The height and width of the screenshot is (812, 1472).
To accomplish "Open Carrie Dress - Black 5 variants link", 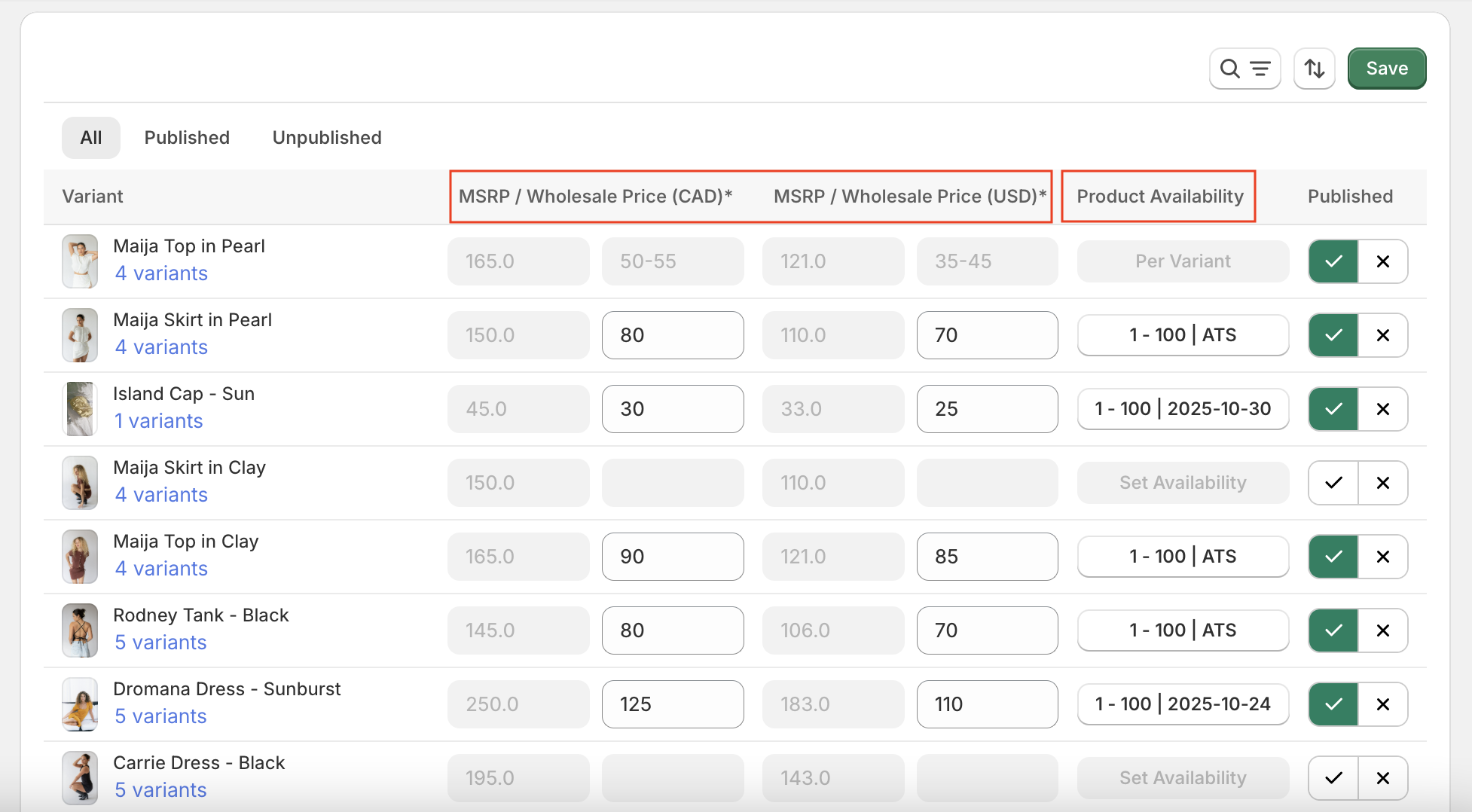I will coord(160,790).
